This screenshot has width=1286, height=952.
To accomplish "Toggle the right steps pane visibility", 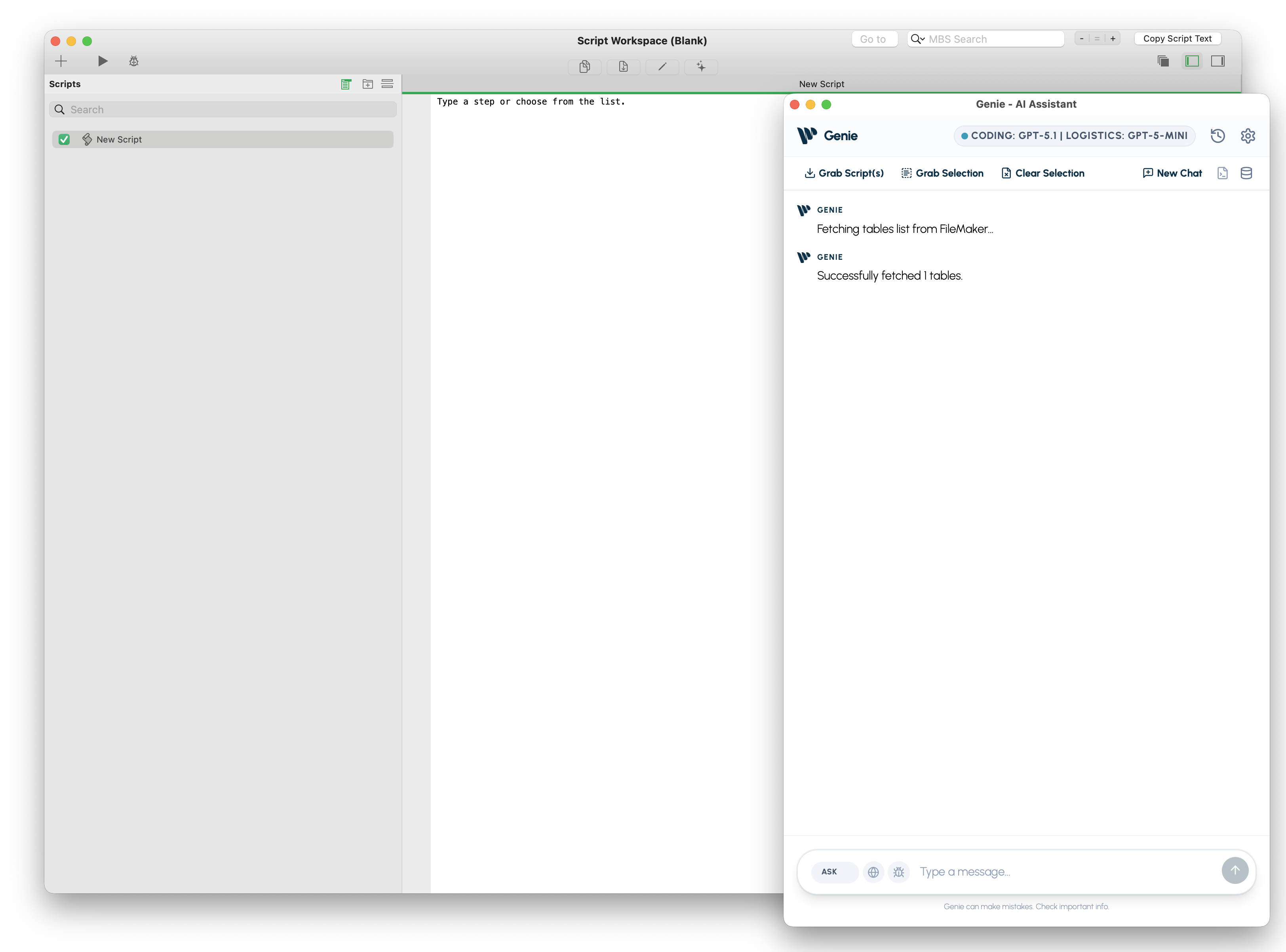I will (1218, 61).
